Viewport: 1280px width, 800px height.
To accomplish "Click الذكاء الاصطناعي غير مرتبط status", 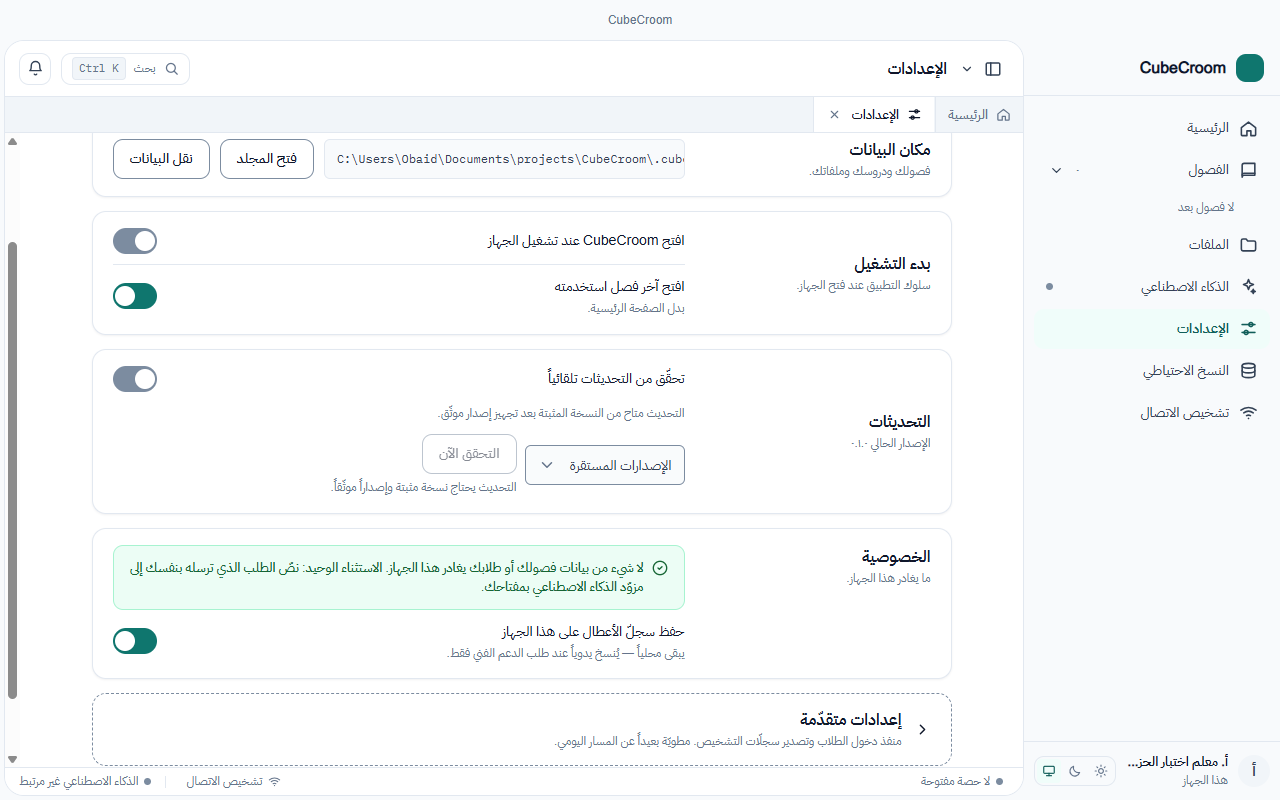I will pos(85,782).
